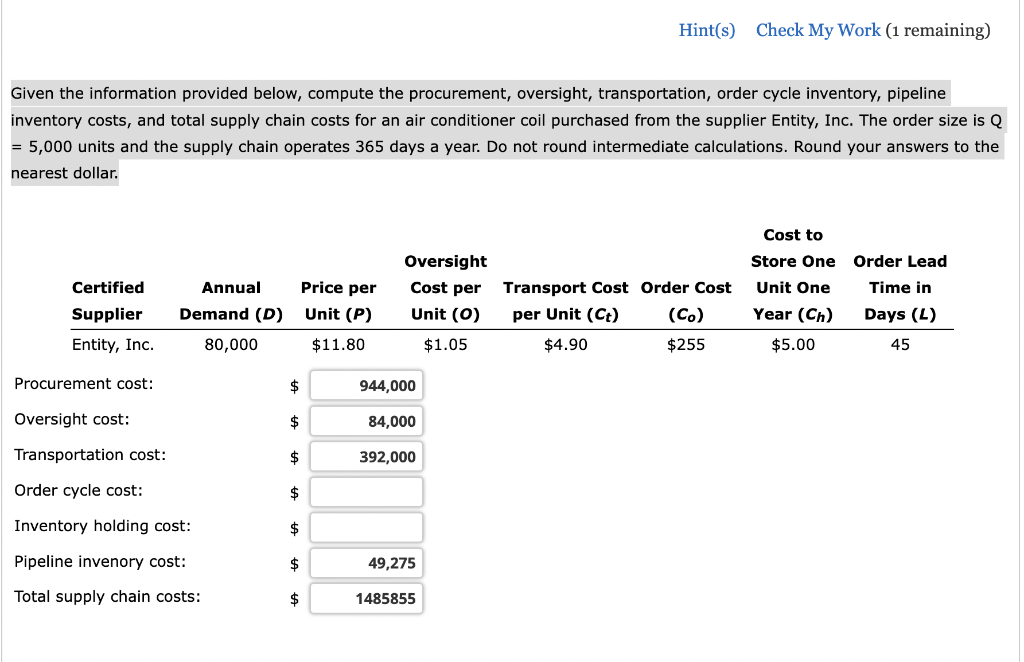Click the 'Entity, Inc.' supplier cell
1024x662 pixels.
point(113,345)
